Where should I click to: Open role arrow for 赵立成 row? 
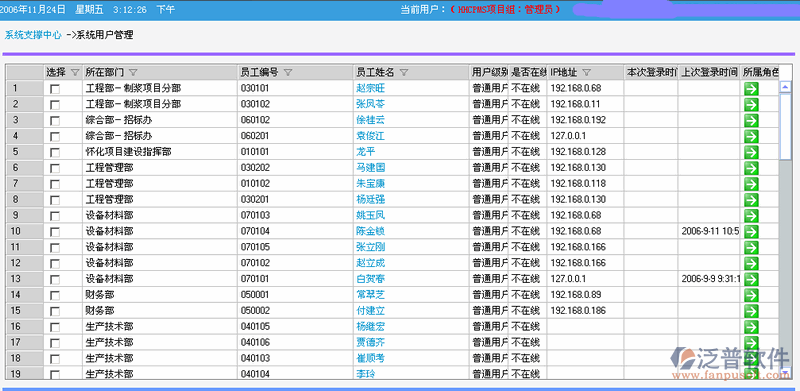coord(751,263)
